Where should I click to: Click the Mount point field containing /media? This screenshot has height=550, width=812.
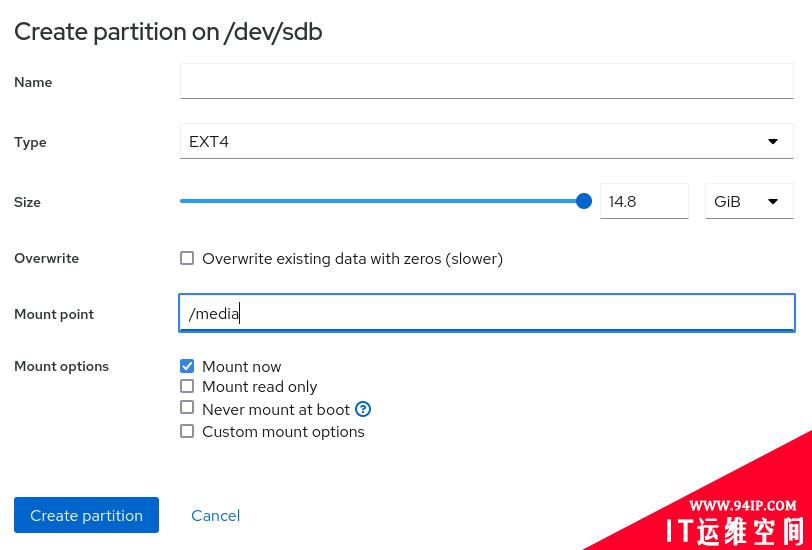click(x=486, y=313)
